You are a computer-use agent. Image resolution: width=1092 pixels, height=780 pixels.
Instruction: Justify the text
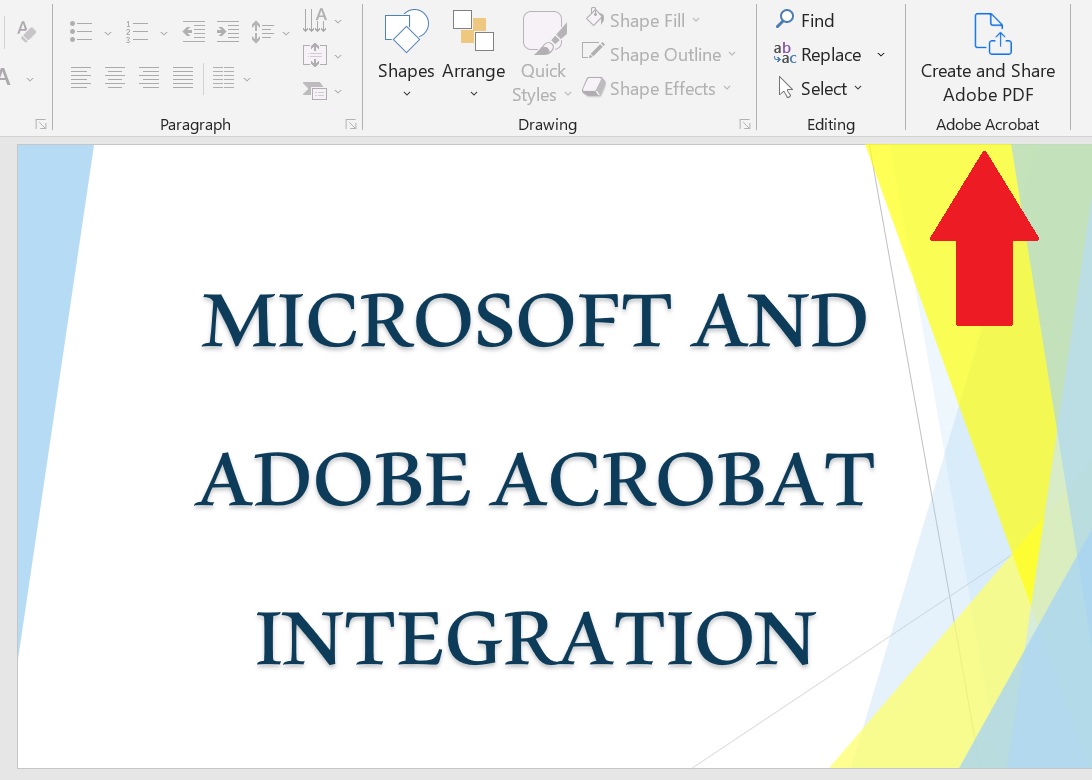[x=183, y=77]
